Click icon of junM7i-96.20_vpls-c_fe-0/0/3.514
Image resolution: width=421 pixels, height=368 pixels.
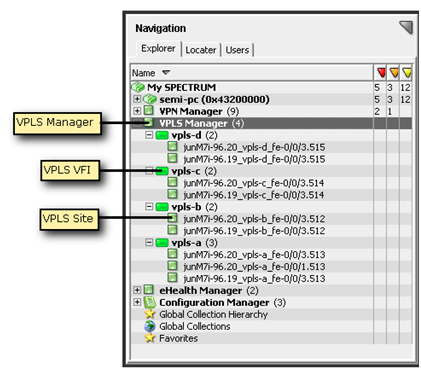[172, 182]
